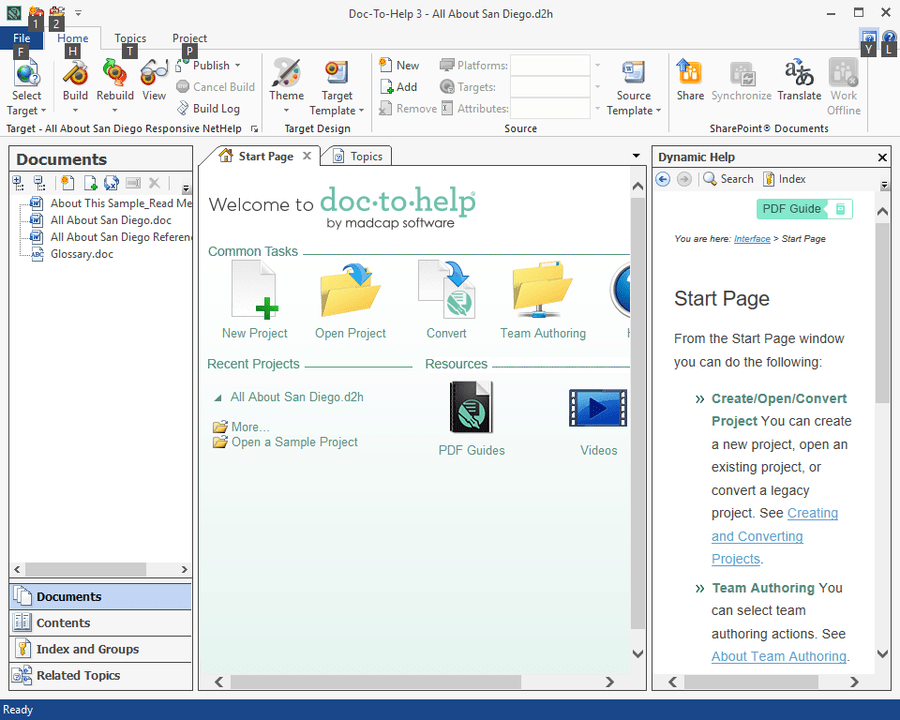900x720 pixels.
Task: Click the Rebuild icon
Action: pyautogui.click(x=114, y=73)
